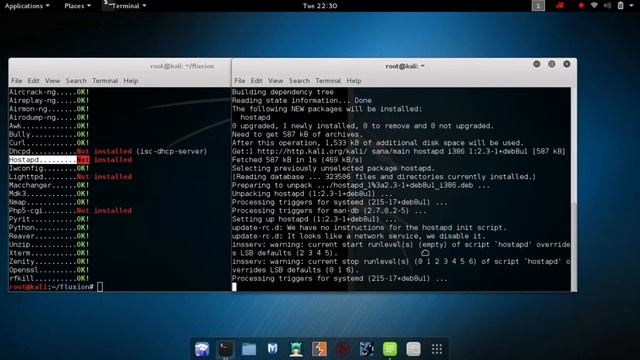
Task: Open the Wi-Fi network indicator
Action: 594,6
